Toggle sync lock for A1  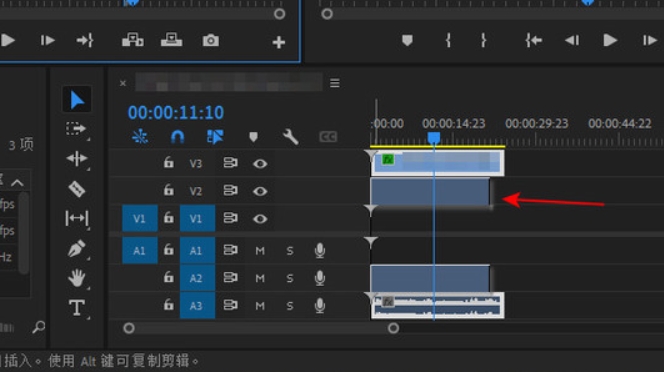pyautogui.click(x=230, y=250)
